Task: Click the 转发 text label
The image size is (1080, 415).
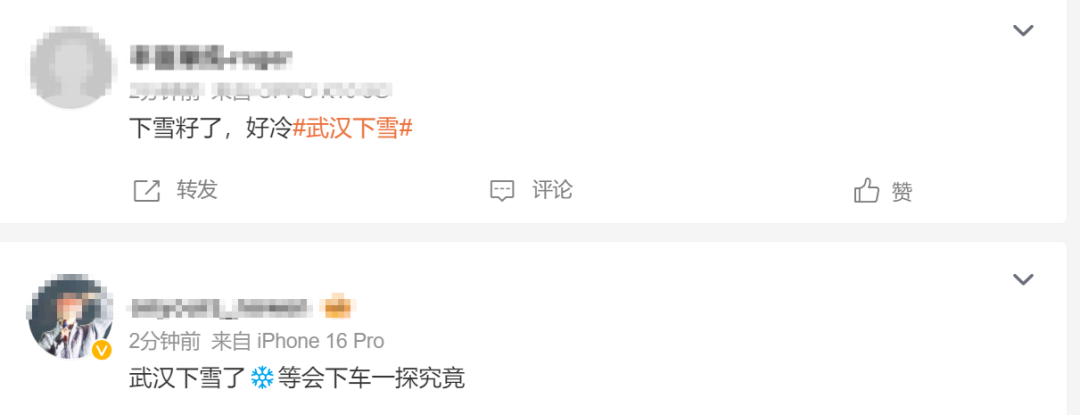Action: point(197,190)
